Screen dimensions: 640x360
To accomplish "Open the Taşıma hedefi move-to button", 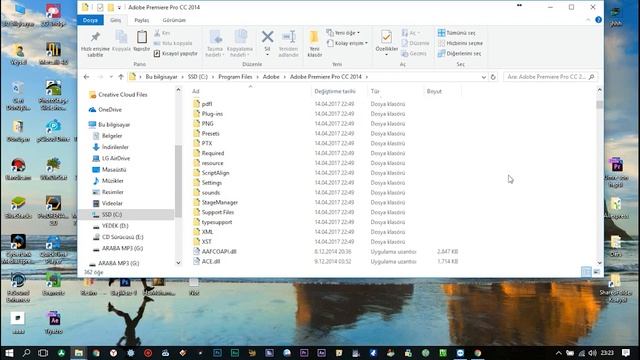I will [x=215, y=43].
